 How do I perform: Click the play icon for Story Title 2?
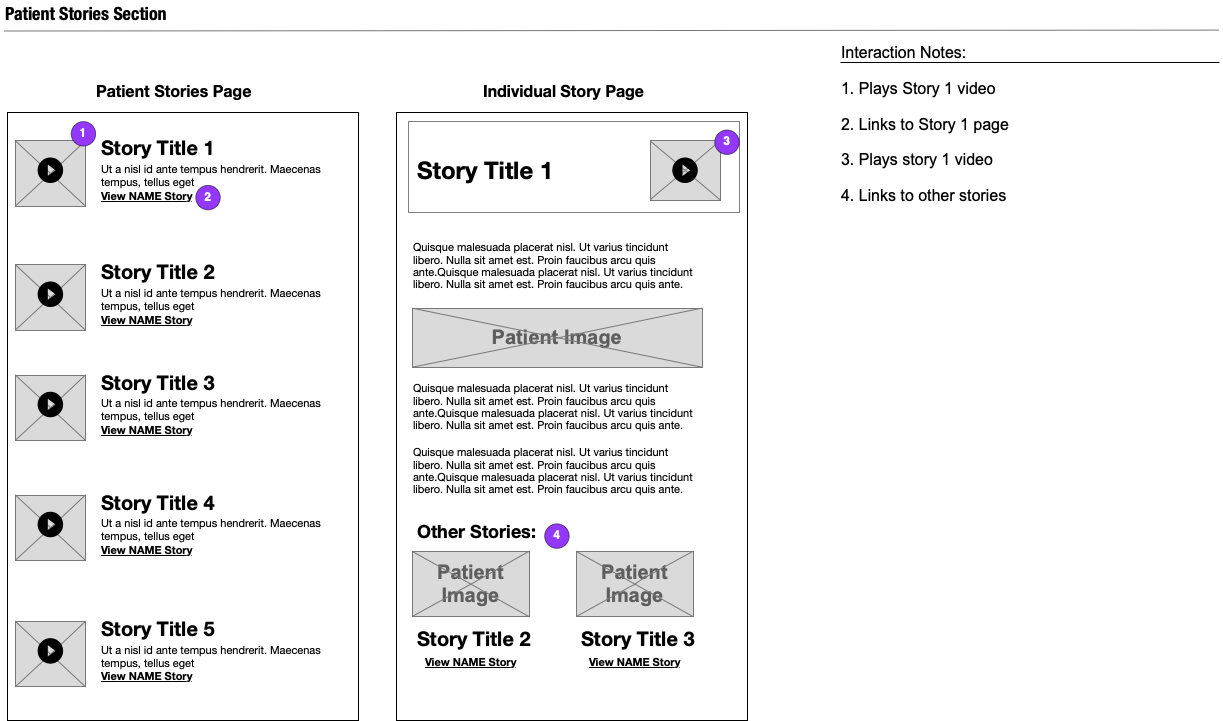[x=50, y=296]
